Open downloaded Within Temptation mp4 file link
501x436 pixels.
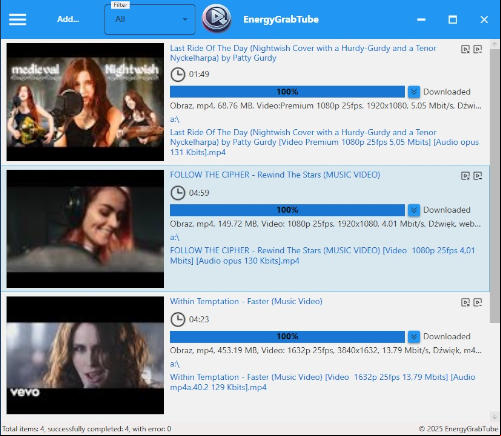tap(322, 382)
